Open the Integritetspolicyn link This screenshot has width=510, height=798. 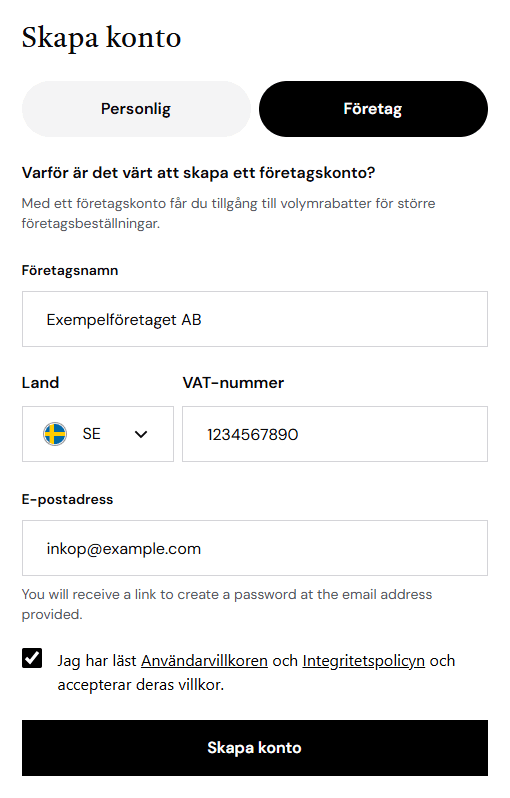click(x=363, y=661)
